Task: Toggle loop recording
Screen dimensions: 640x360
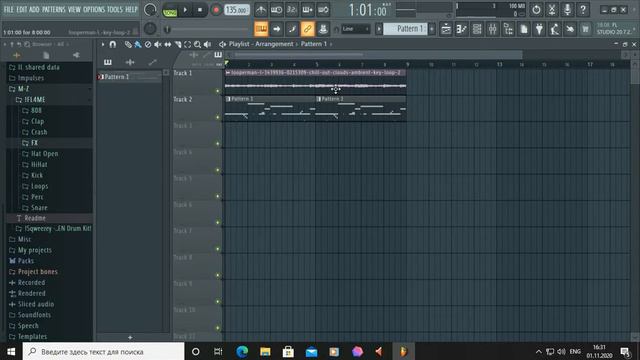Action: (x=323, y=10)
